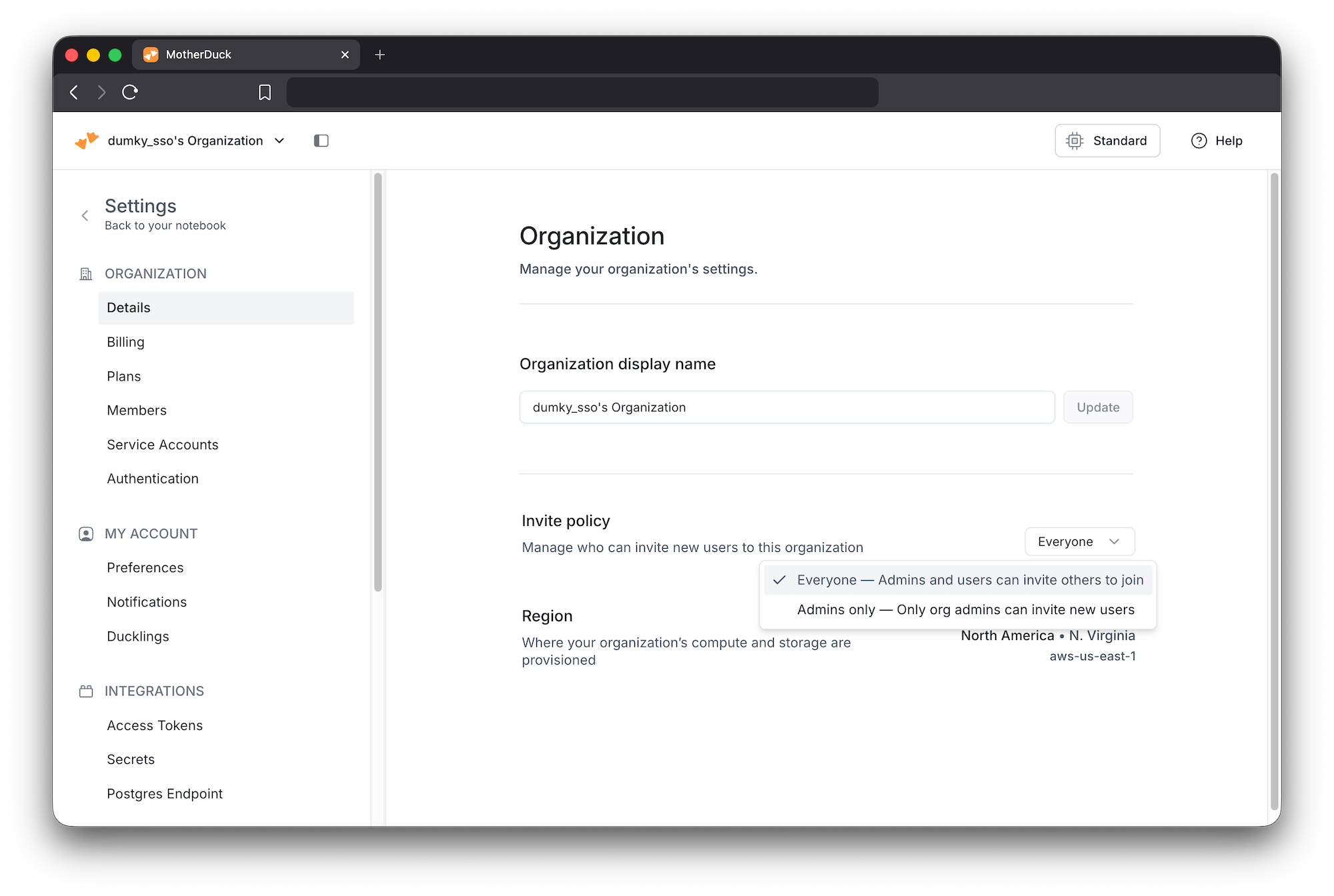This screenshot has width=1334, height=896.
Task: Open a new browser tab
Action: click(x=380, y=55)
